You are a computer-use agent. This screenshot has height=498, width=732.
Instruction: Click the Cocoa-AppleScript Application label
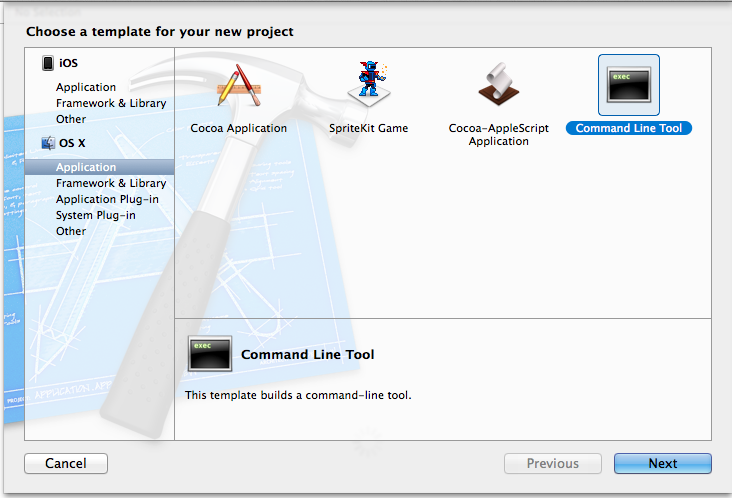coord(499,134)
